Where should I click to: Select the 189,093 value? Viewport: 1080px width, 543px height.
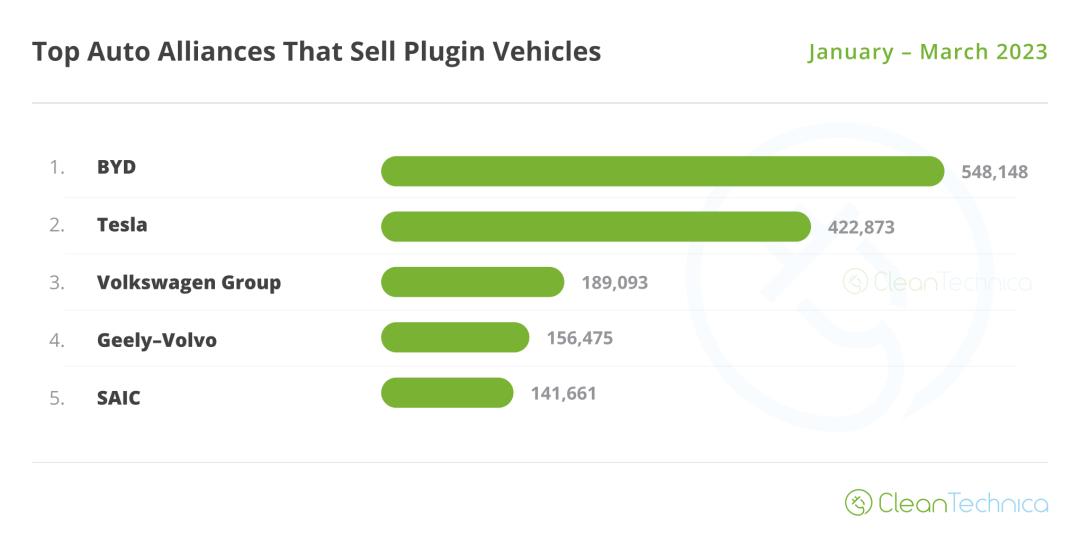[x=615, y=283]
